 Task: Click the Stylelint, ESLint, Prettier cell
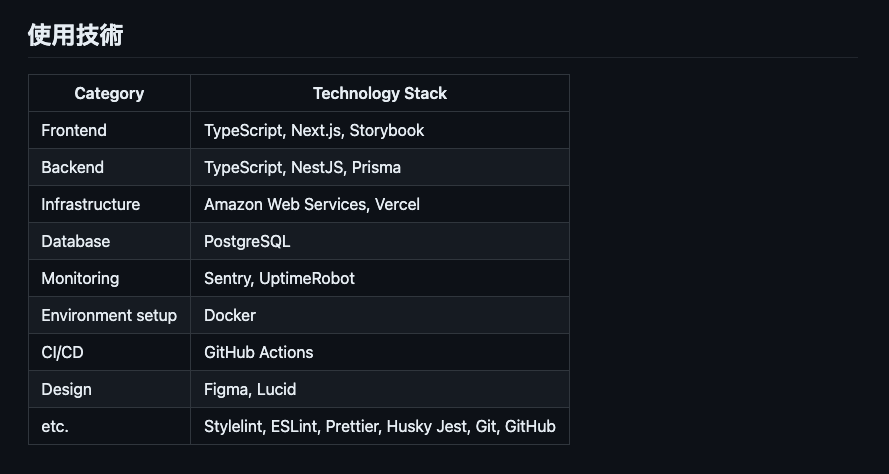point(380,426)
